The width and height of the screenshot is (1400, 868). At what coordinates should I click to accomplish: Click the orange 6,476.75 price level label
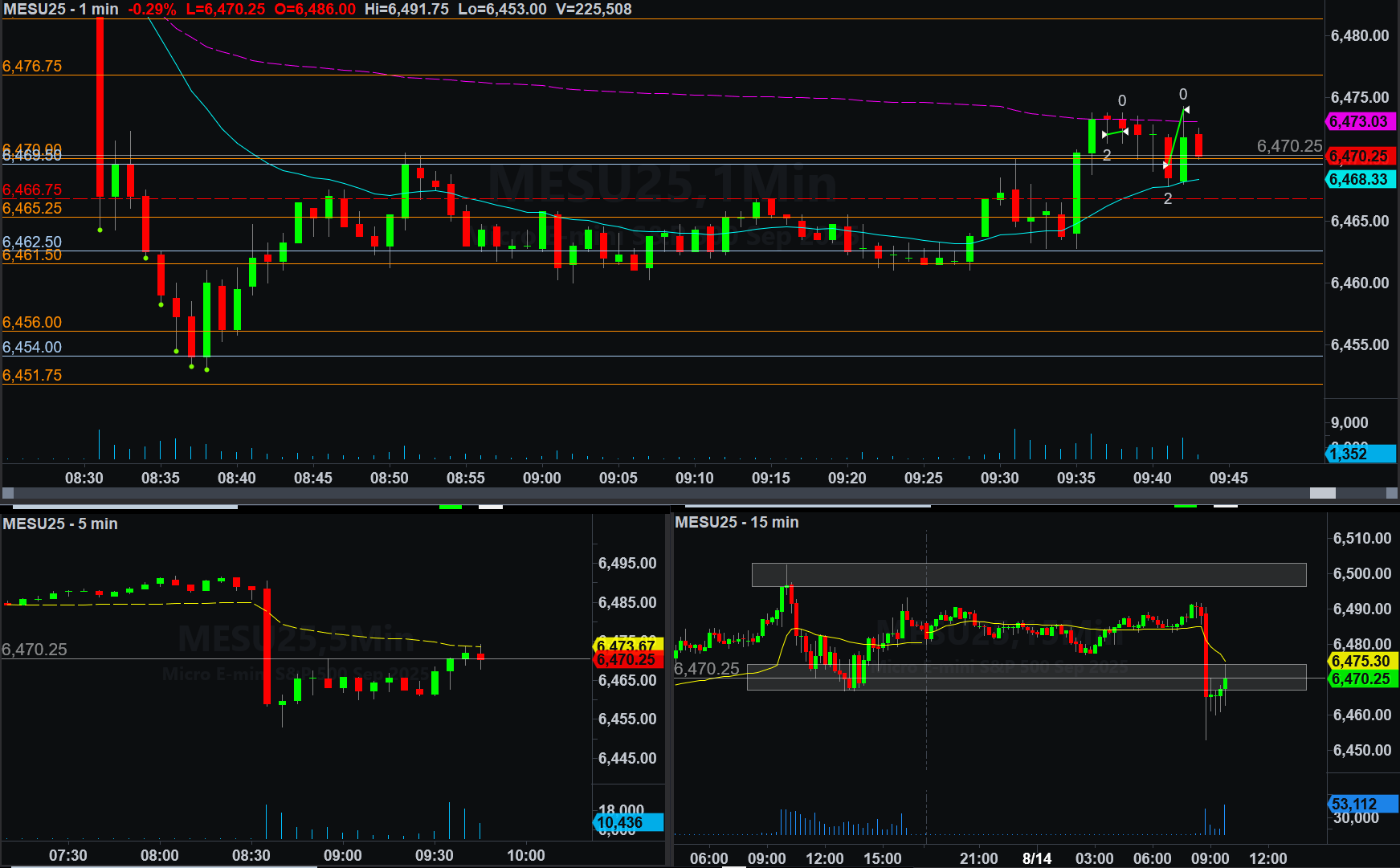tap(32, 66)
